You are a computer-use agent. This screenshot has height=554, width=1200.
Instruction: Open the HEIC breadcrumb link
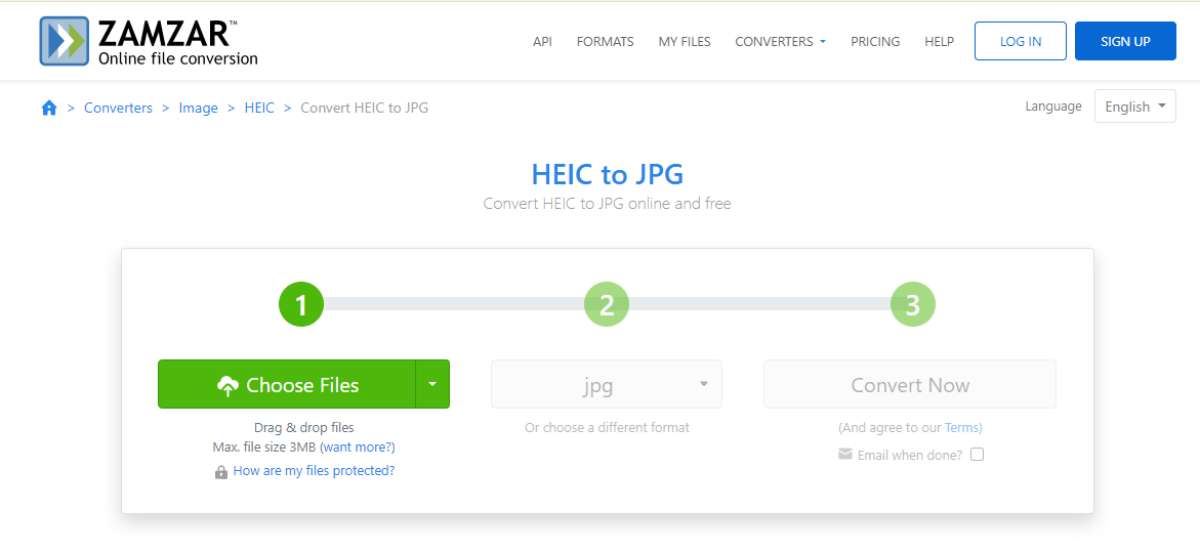click(x=259, y=107)
